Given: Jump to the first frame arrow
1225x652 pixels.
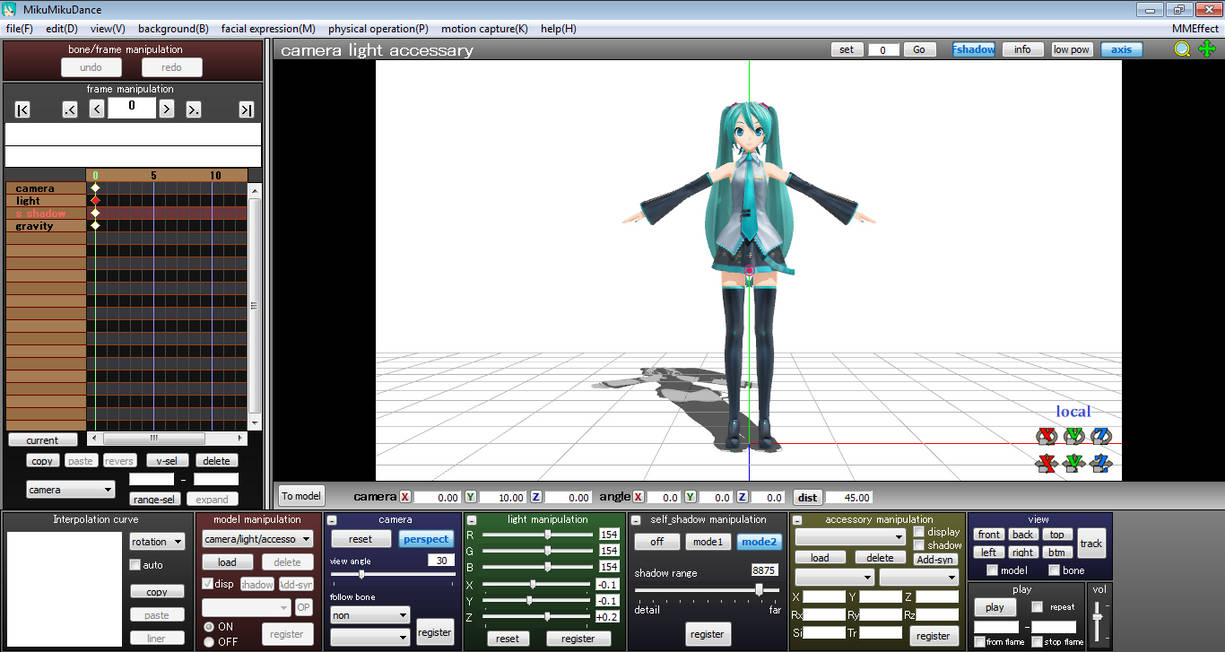Looking at the screenshot, I should click(23, 110).
